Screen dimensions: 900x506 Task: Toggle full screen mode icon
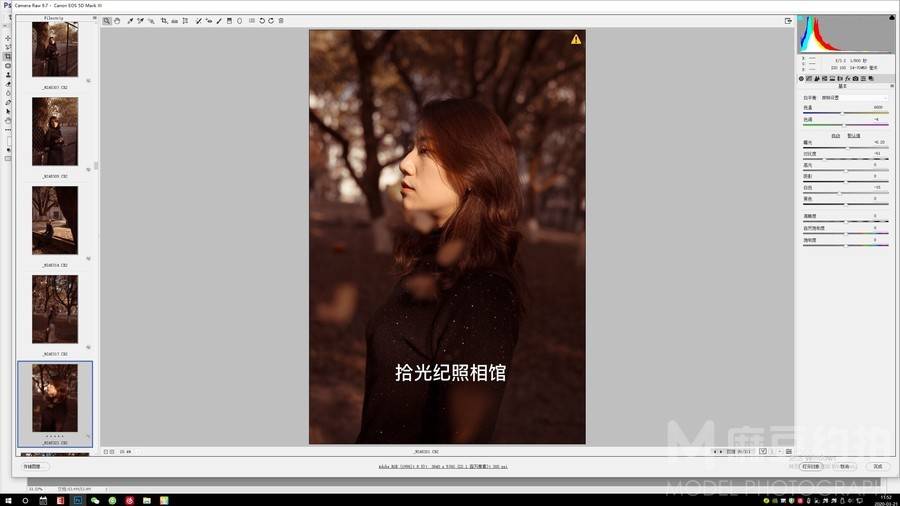tap(788, 21)
